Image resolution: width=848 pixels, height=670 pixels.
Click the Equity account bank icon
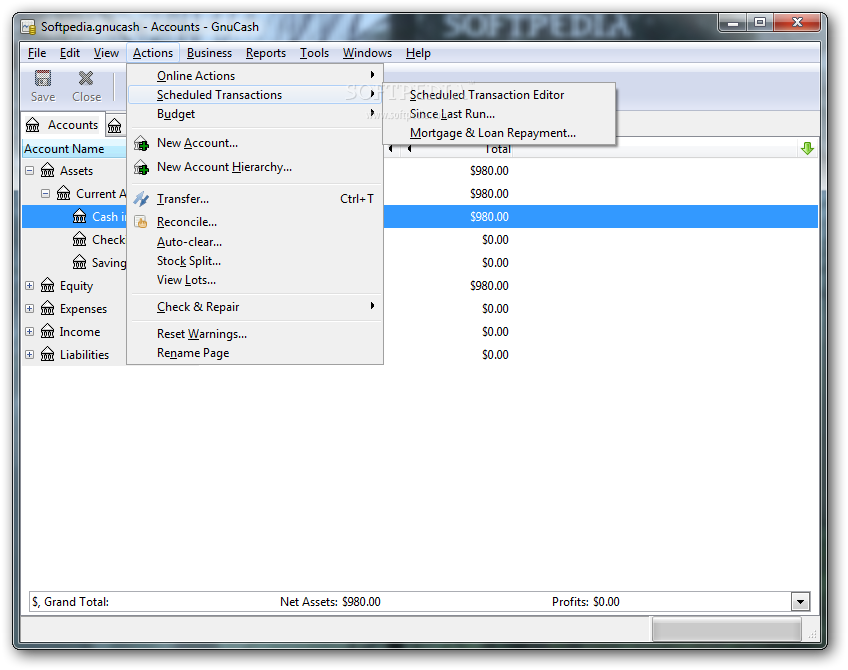click(x=48, y=285)
